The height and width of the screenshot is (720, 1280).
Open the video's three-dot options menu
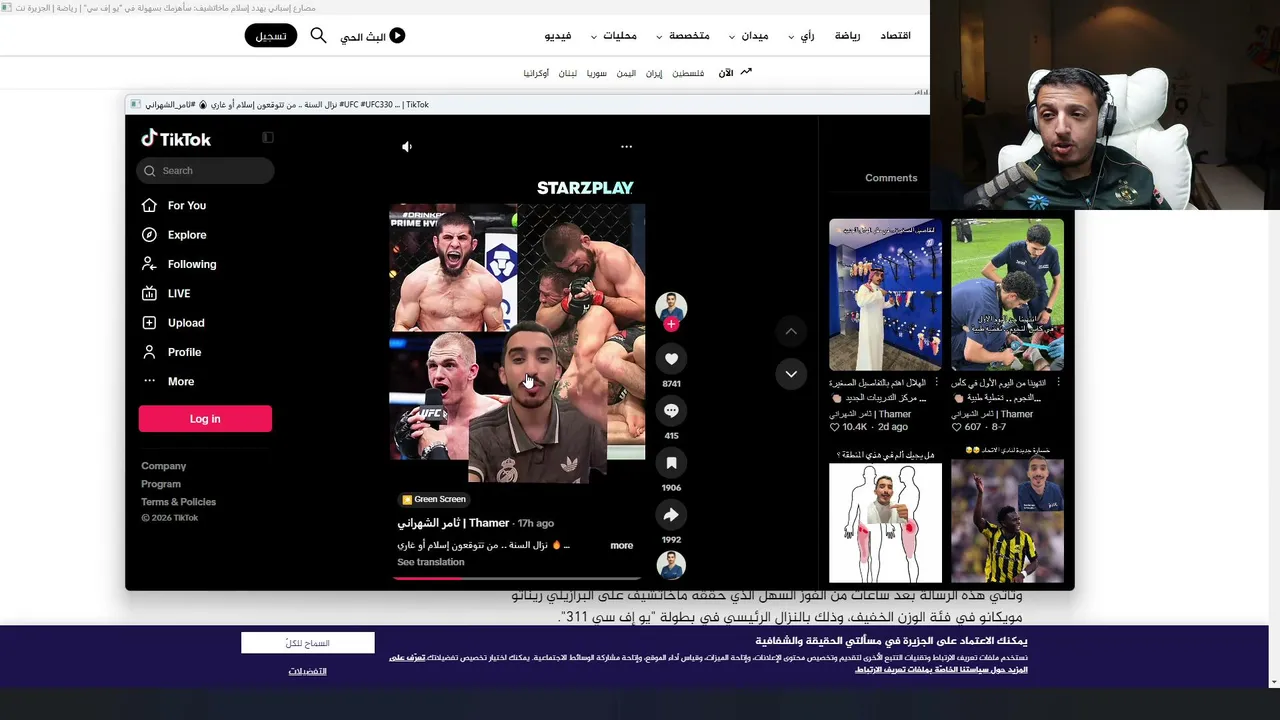tap(626, 147)
